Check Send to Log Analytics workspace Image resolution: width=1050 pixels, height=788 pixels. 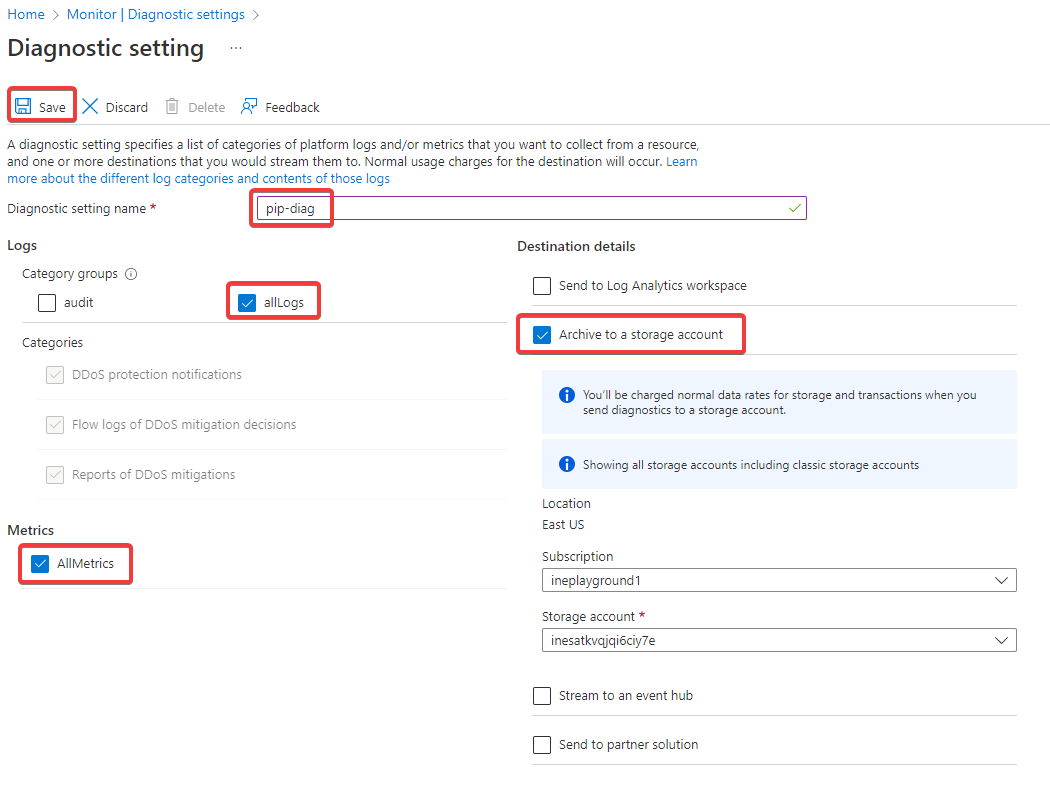[x=542, y=286]
